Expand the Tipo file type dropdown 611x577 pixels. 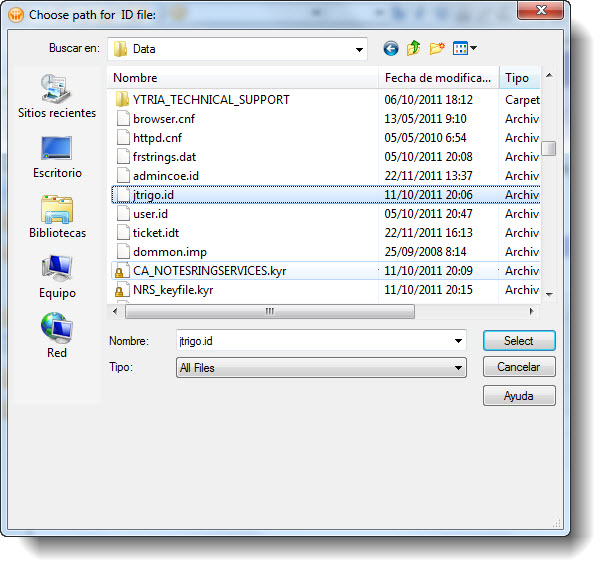point(458,368)
